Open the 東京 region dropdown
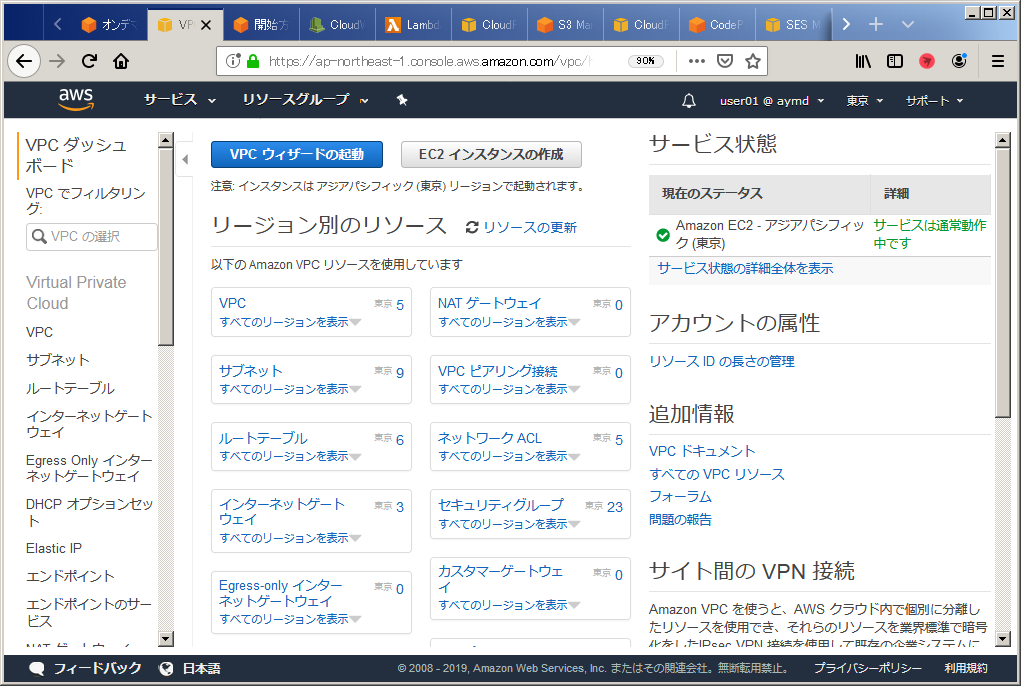1021x686 pixels. 864,101
